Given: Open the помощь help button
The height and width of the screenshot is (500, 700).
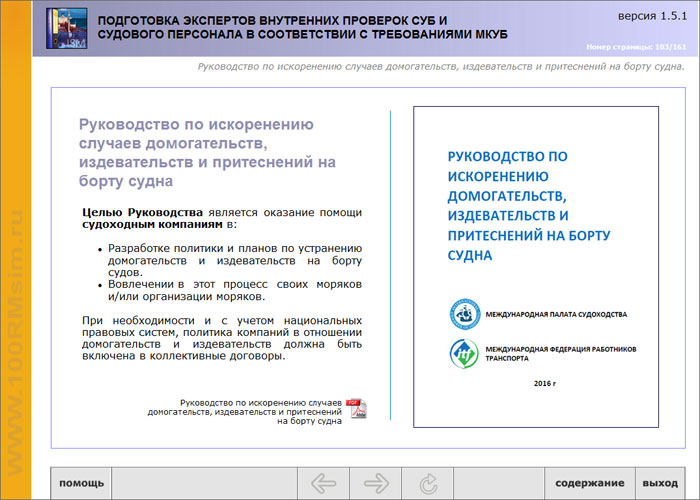Looking at the screenshot, I should click(81, 483).
